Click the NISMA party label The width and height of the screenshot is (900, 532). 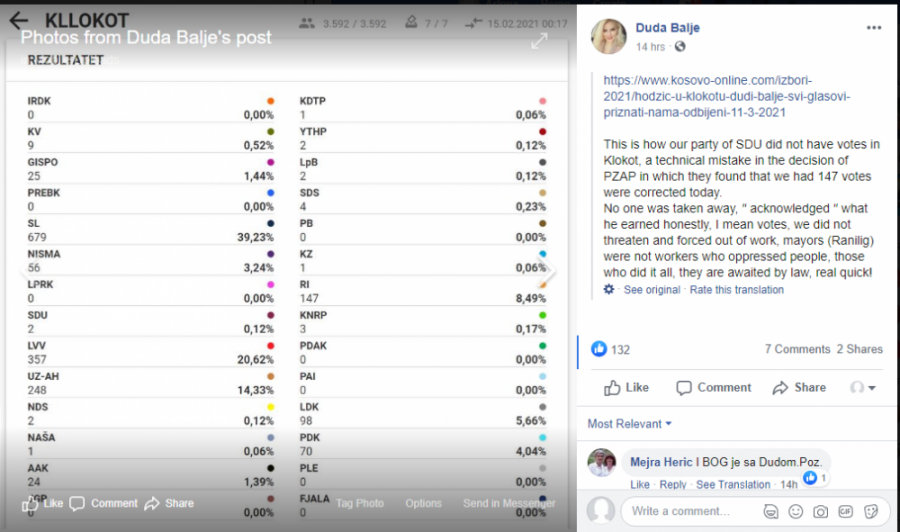click(x=44, y=254)
